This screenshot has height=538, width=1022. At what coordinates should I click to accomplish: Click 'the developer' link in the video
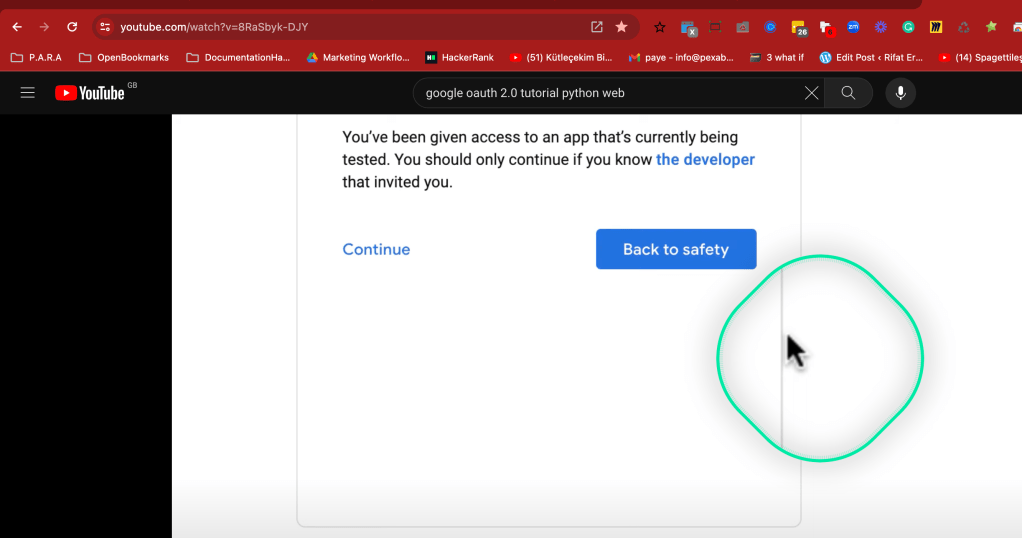[705, 160]
